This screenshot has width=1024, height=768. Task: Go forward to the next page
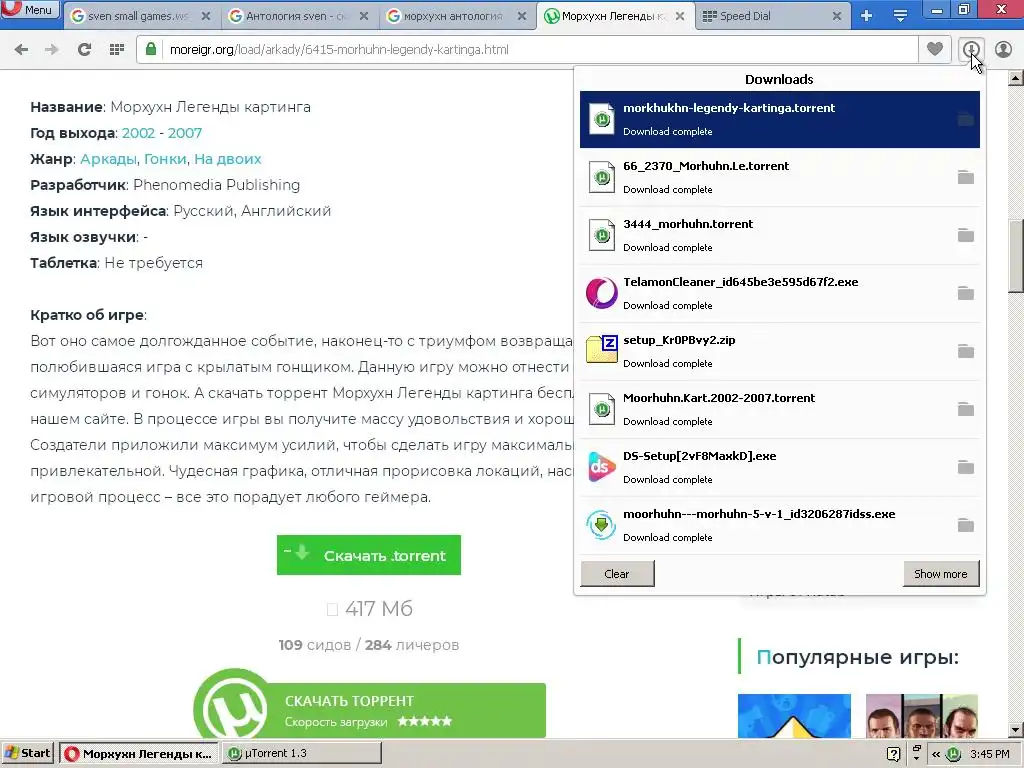(52, 49)
